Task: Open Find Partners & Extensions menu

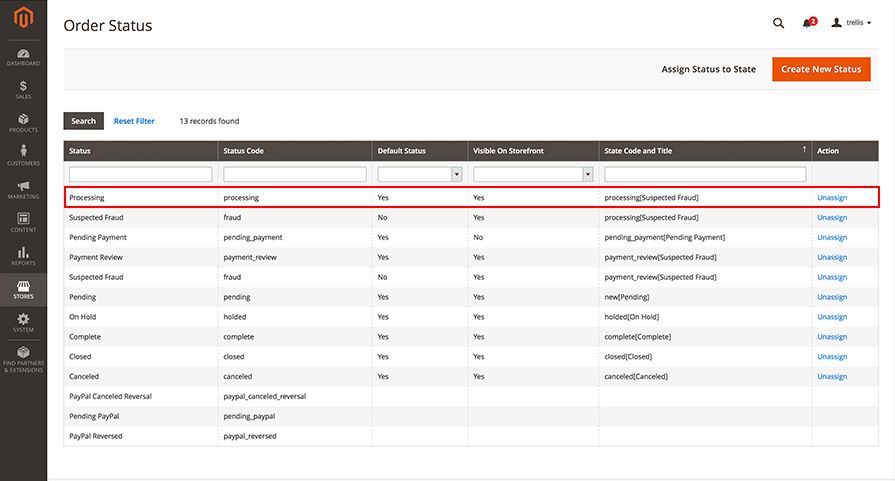Action: 23,360
